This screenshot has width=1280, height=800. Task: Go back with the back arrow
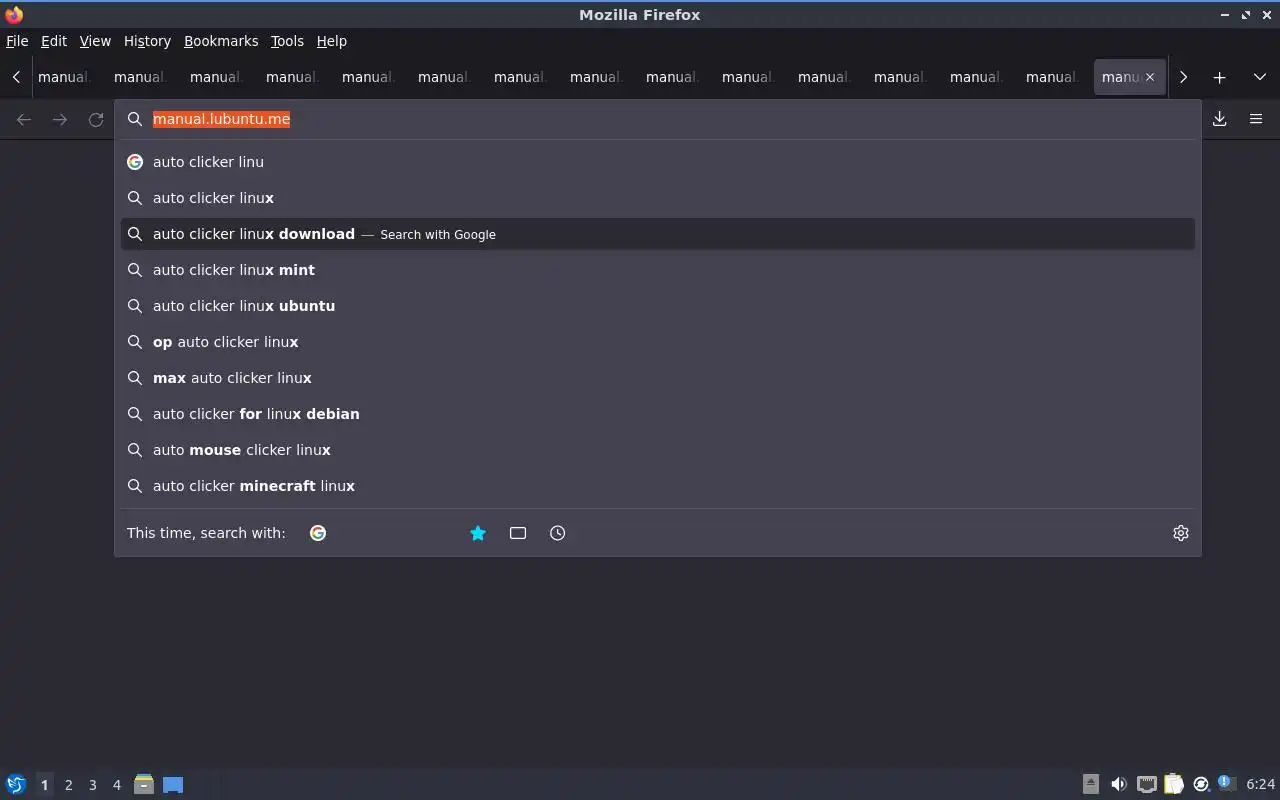pyautogui.click(x=24, y=119)
